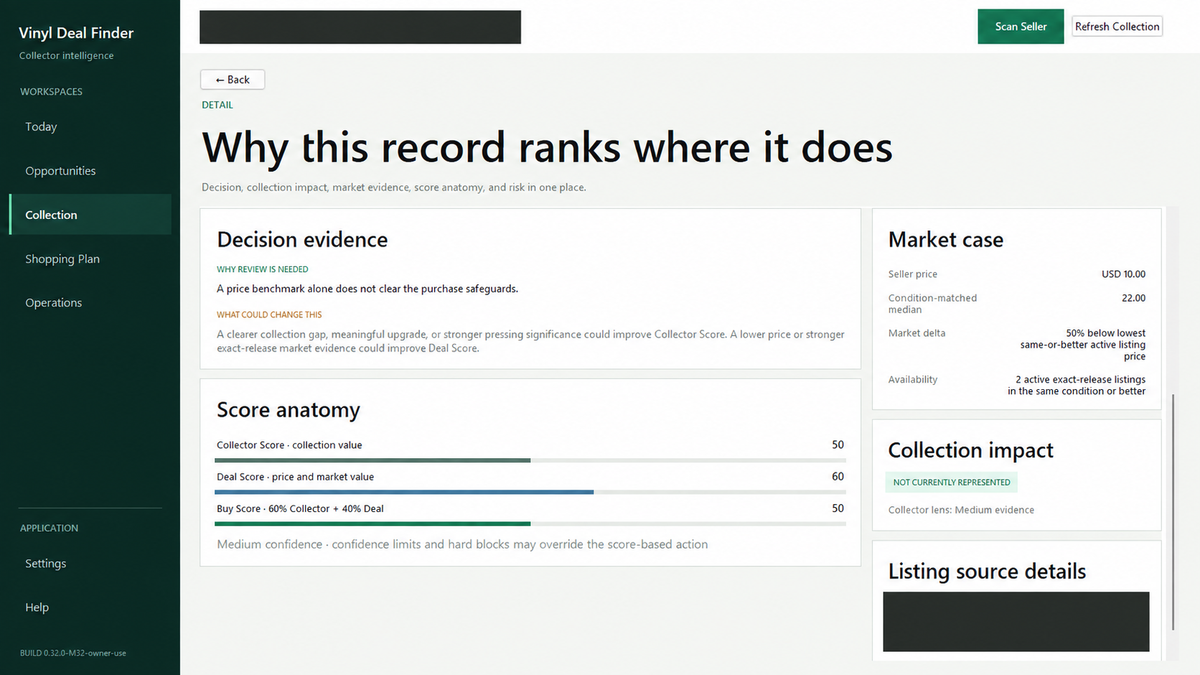This screenshot has width=1200, height=675.
Task: Click the 'Market case' heading
Action: (945, 240)
